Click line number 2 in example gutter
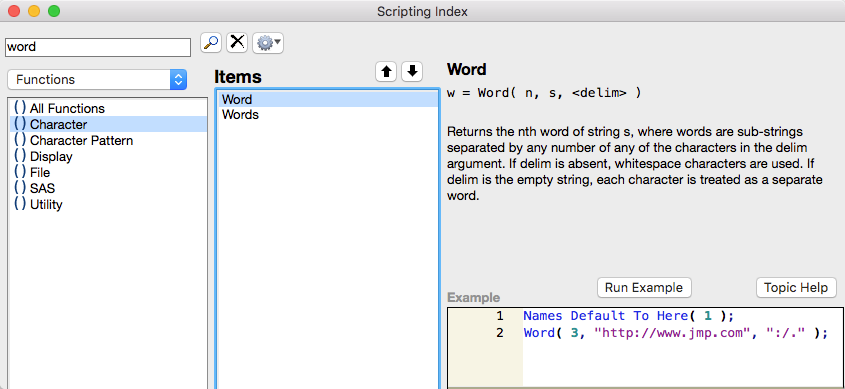Viewport: 845px width, 389px height. click(500, 333)
